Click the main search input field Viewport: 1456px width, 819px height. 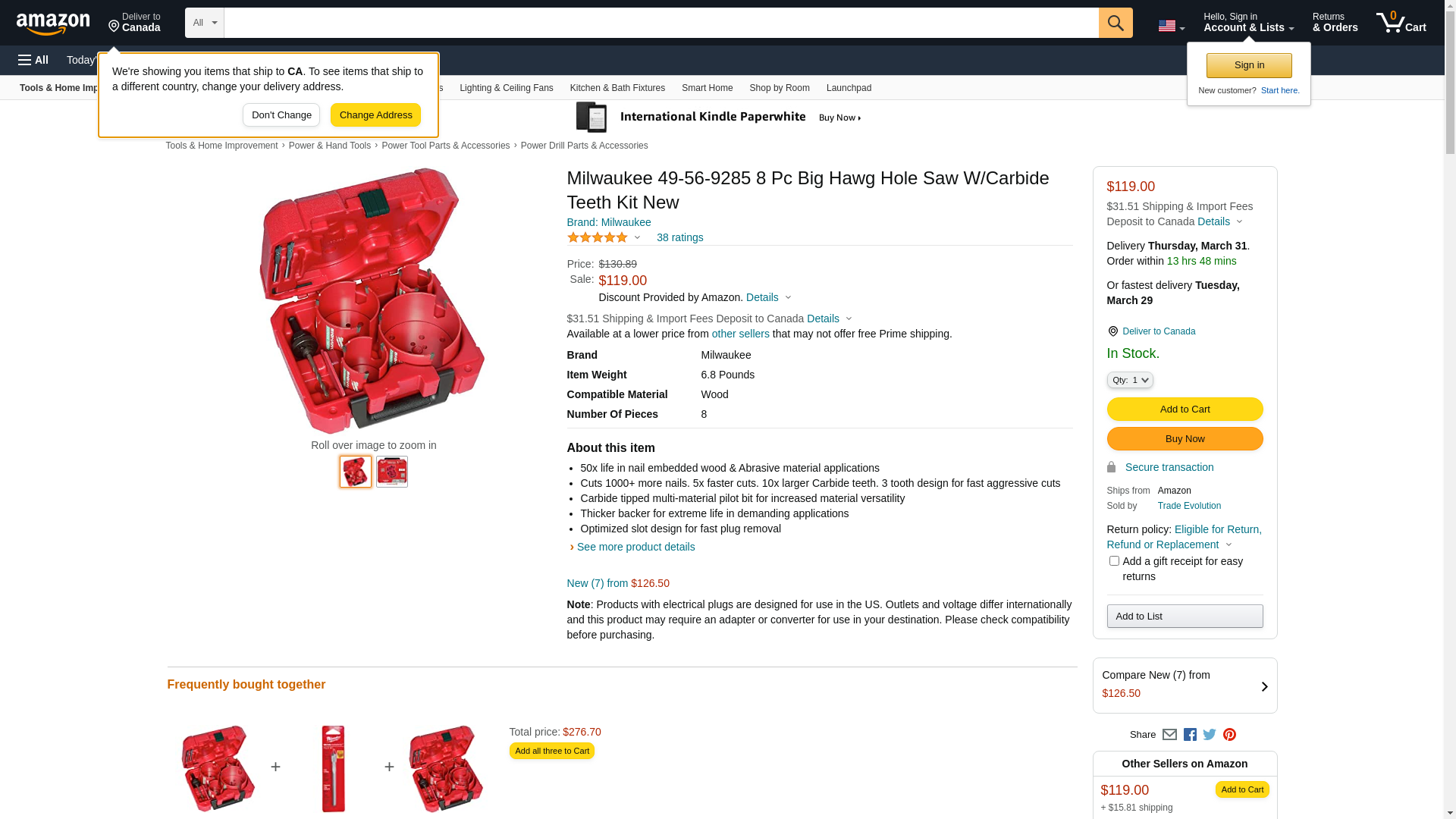(x=661, y=23)
